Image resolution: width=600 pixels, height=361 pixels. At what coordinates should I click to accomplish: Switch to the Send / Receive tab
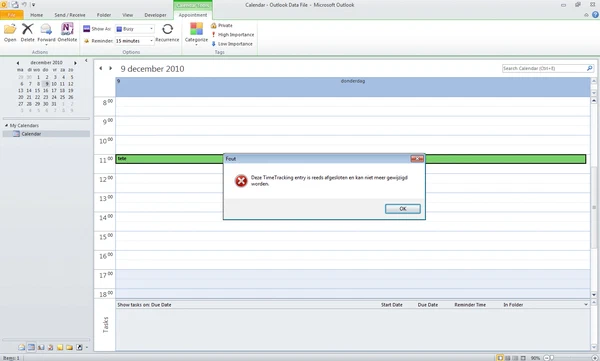(70, 15)
